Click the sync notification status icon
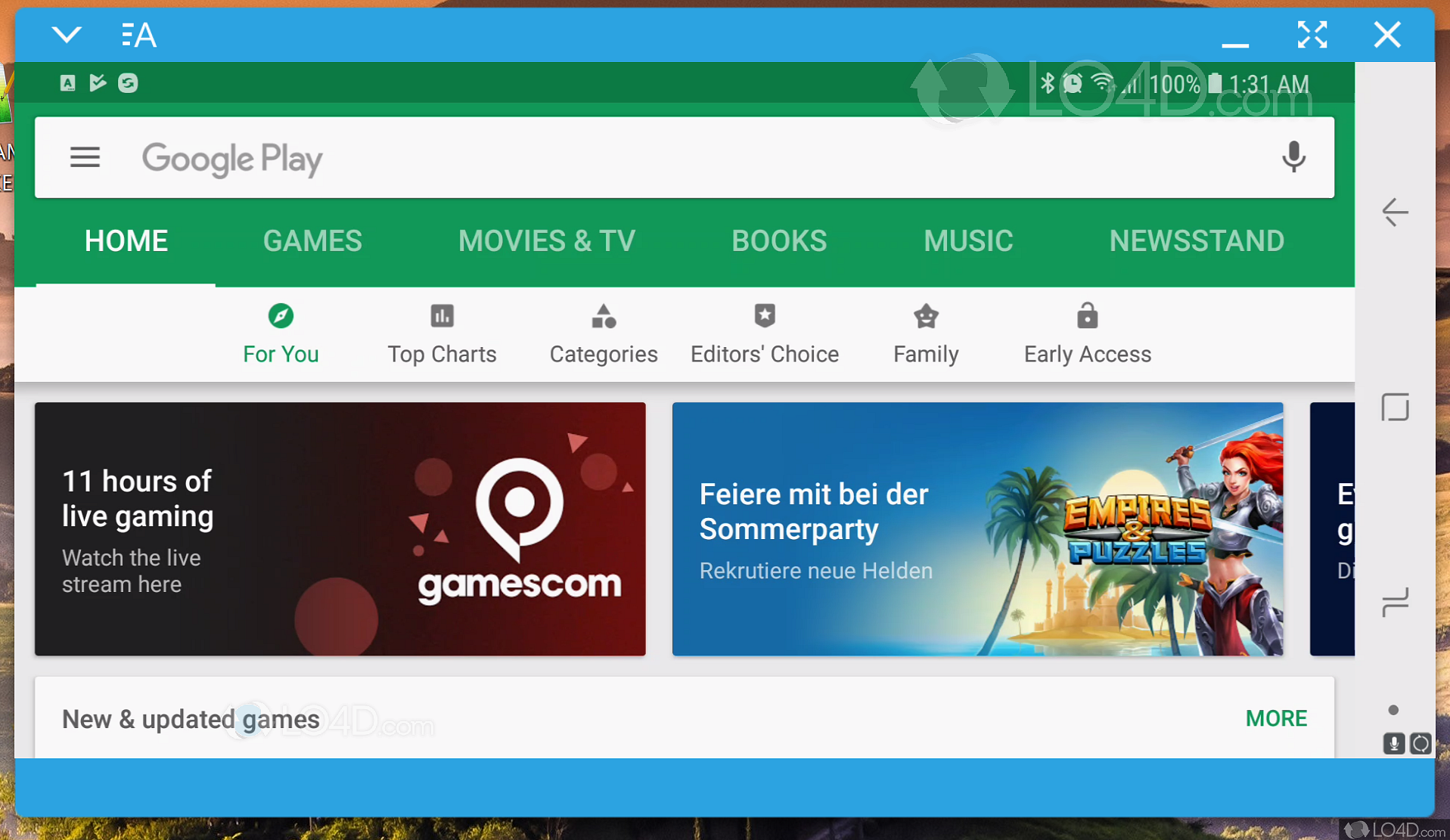Viewport: 1450px width, 840px height. [128, 83]
